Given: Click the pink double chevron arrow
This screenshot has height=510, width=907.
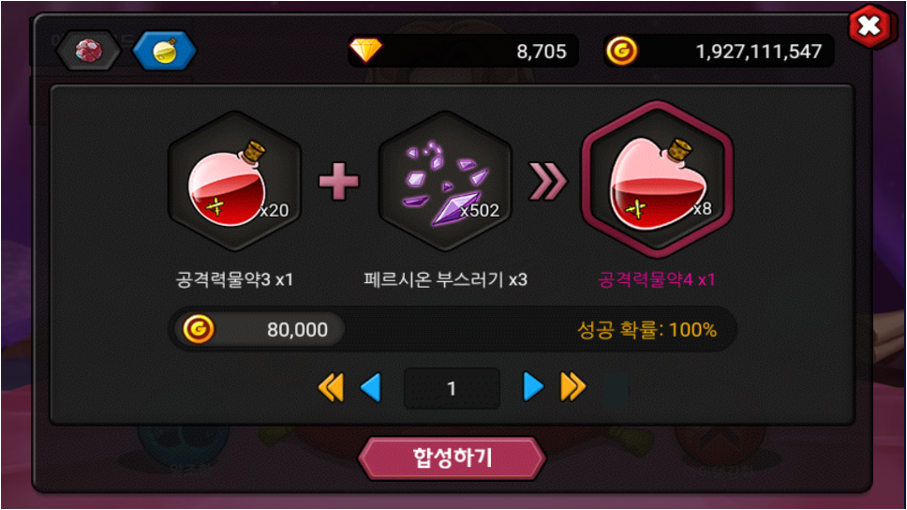Looking at the screenshot, I should [x=548, y=182].
